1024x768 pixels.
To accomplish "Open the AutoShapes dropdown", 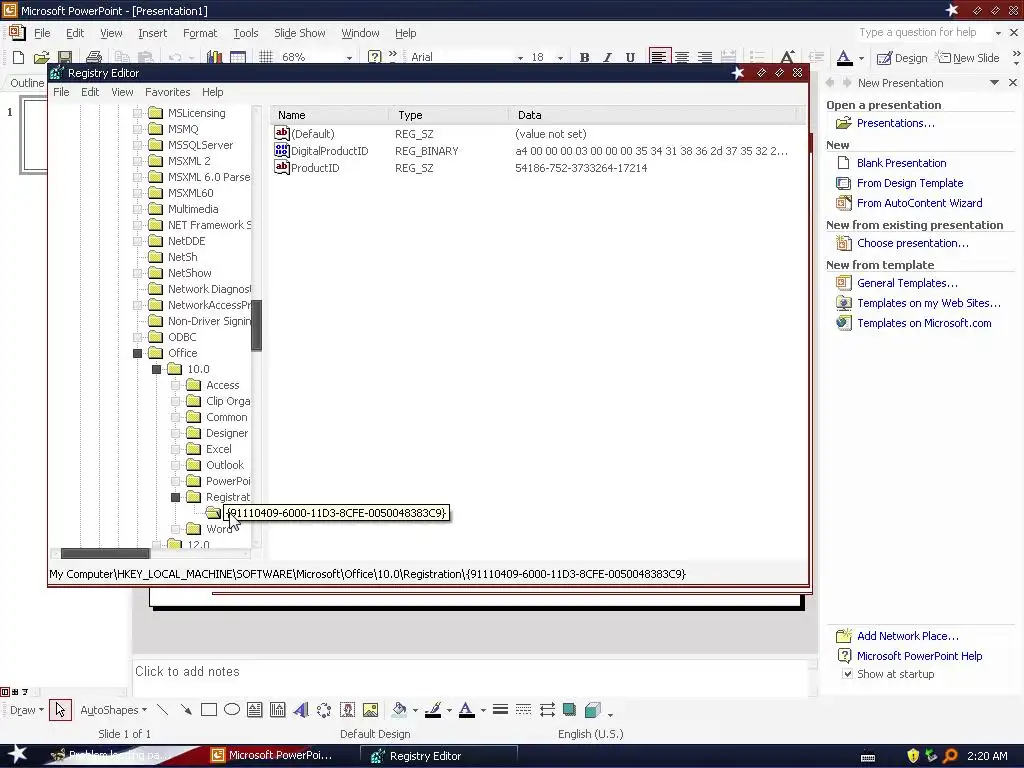I will coord(113,710).
